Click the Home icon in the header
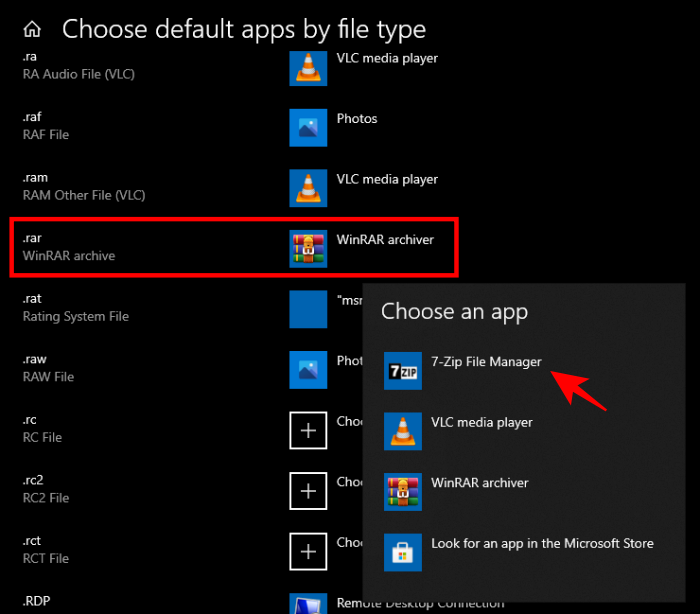Viewport: 700px width, 614px height. tap(33, 29)
